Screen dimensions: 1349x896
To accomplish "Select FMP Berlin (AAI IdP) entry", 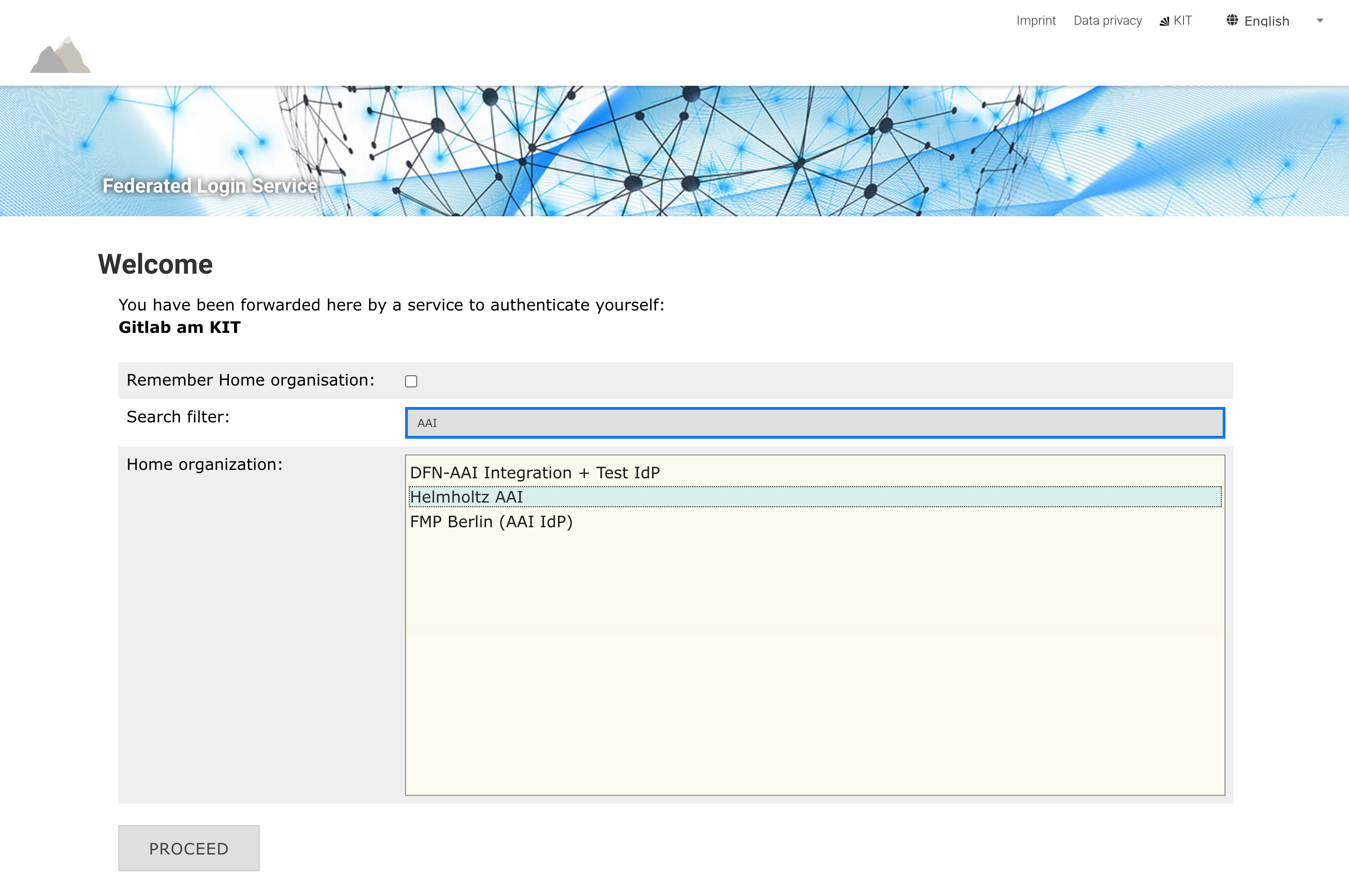I will click(x=815, y=521).
